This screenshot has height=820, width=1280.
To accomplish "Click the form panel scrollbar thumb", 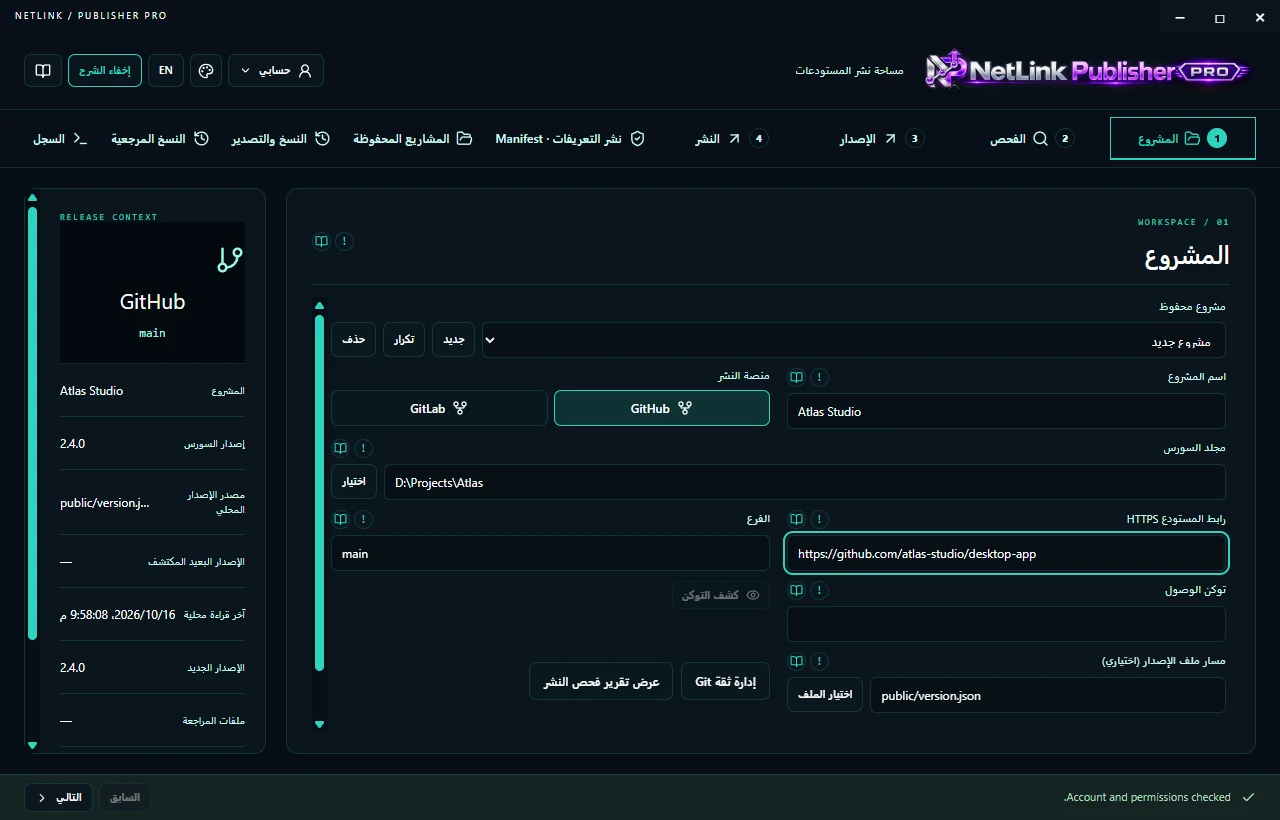I will click(x=319, y=493).
